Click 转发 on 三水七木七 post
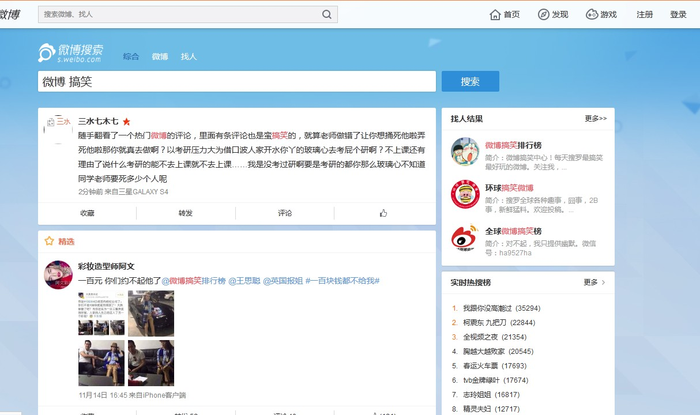Image resolution: width=700 pixels, height=415 pixels. pos(186,213)
